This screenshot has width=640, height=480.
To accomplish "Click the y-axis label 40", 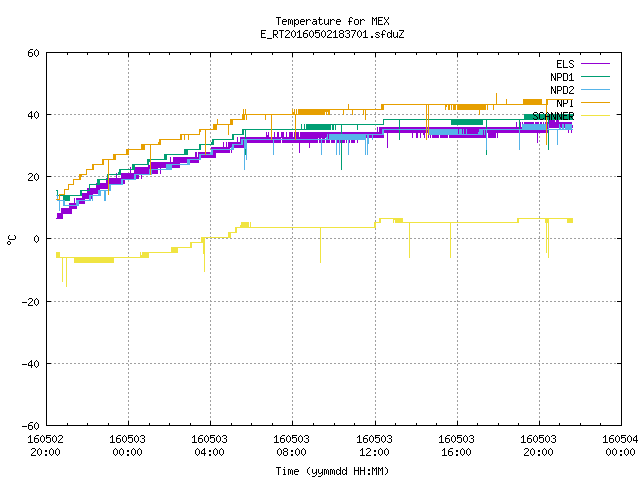I will click(33, 115).
